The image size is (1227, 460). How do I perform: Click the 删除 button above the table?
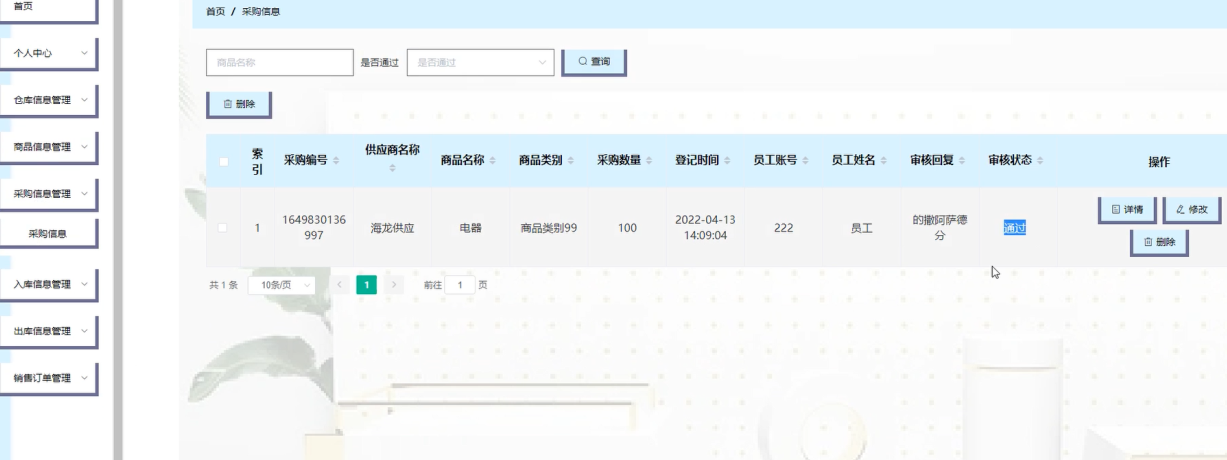[239, 104]
